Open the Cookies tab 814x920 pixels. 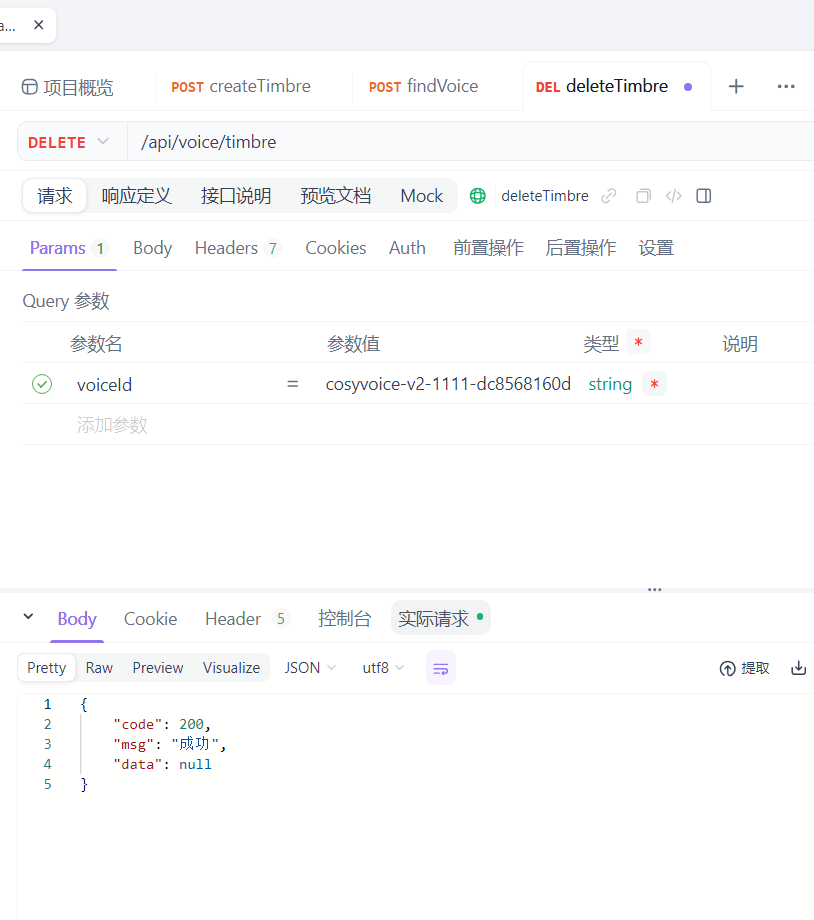(336, 248)
